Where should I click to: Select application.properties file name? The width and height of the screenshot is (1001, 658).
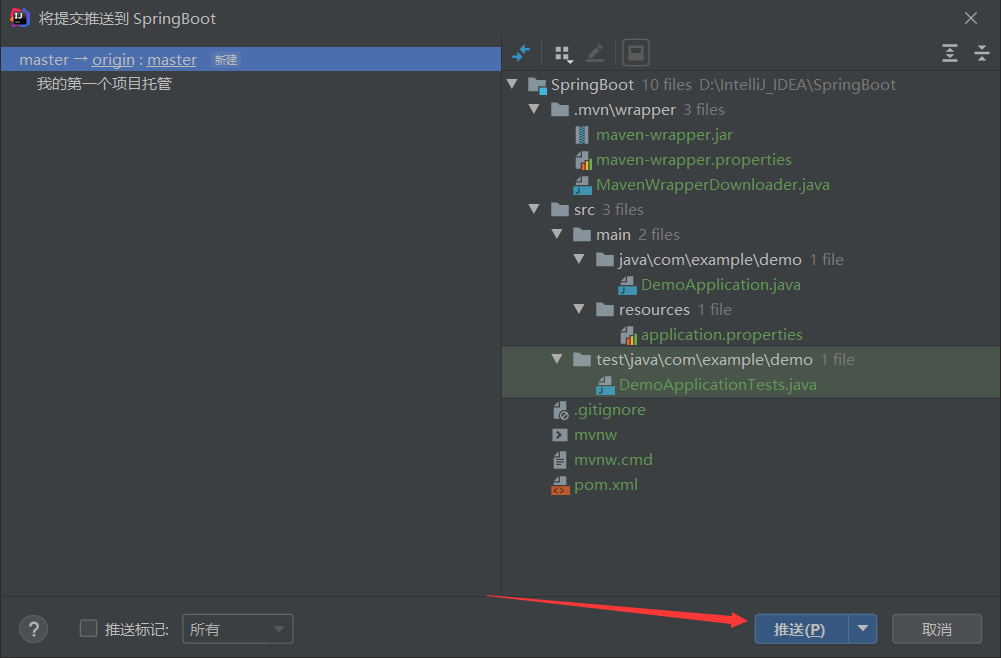[721, 334]
